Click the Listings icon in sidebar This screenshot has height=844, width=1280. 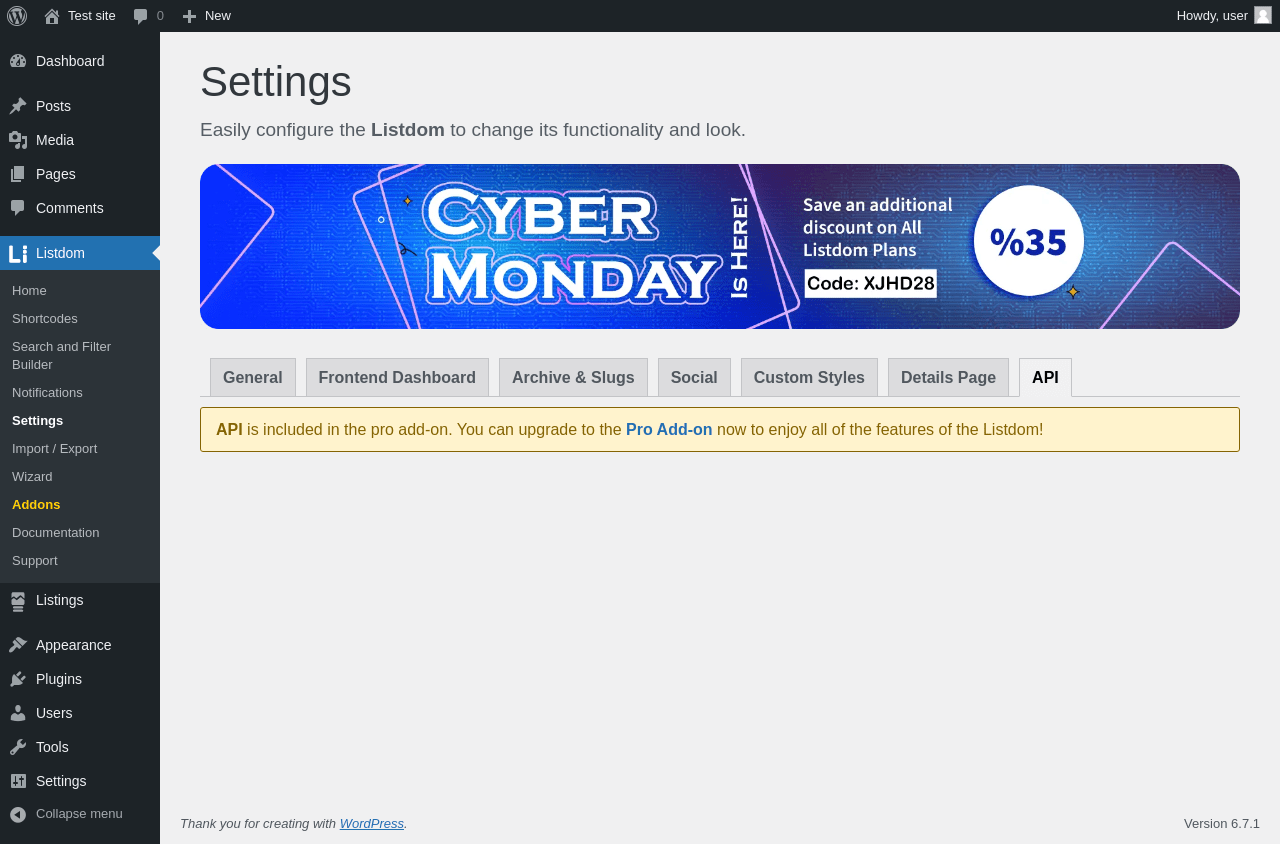tap(18, 601)
